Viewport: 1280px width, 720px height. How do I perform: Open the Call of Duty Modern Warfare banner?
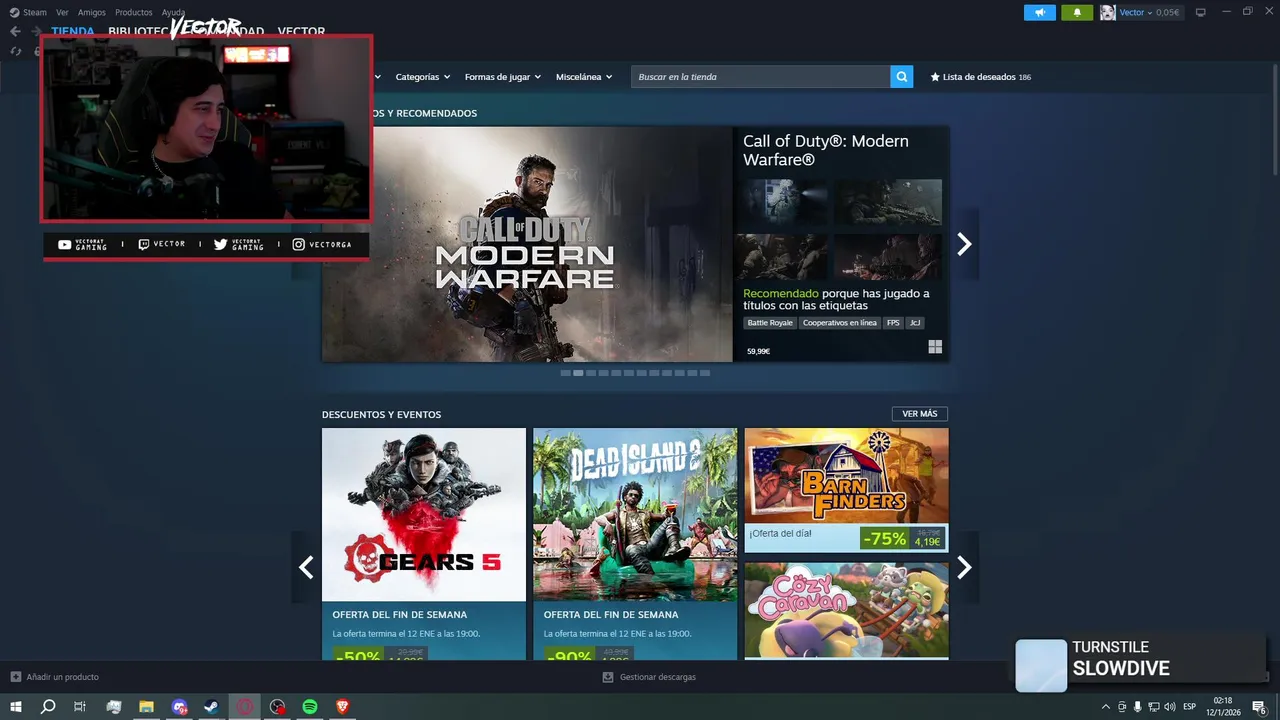(527, 244)
